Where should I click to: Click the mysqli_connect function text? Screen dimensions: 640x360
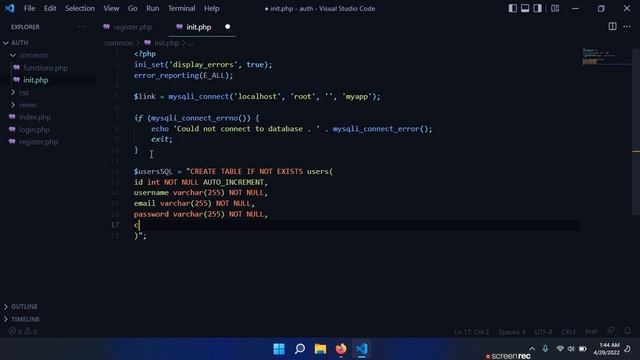(x=198, y=97)
